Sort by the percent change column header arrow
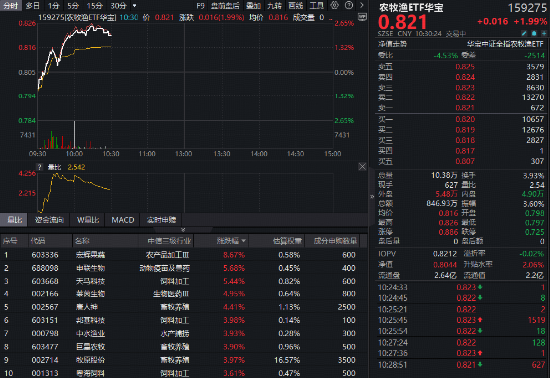This screenshot has height=379, width=550. click(x=244, y=241)
